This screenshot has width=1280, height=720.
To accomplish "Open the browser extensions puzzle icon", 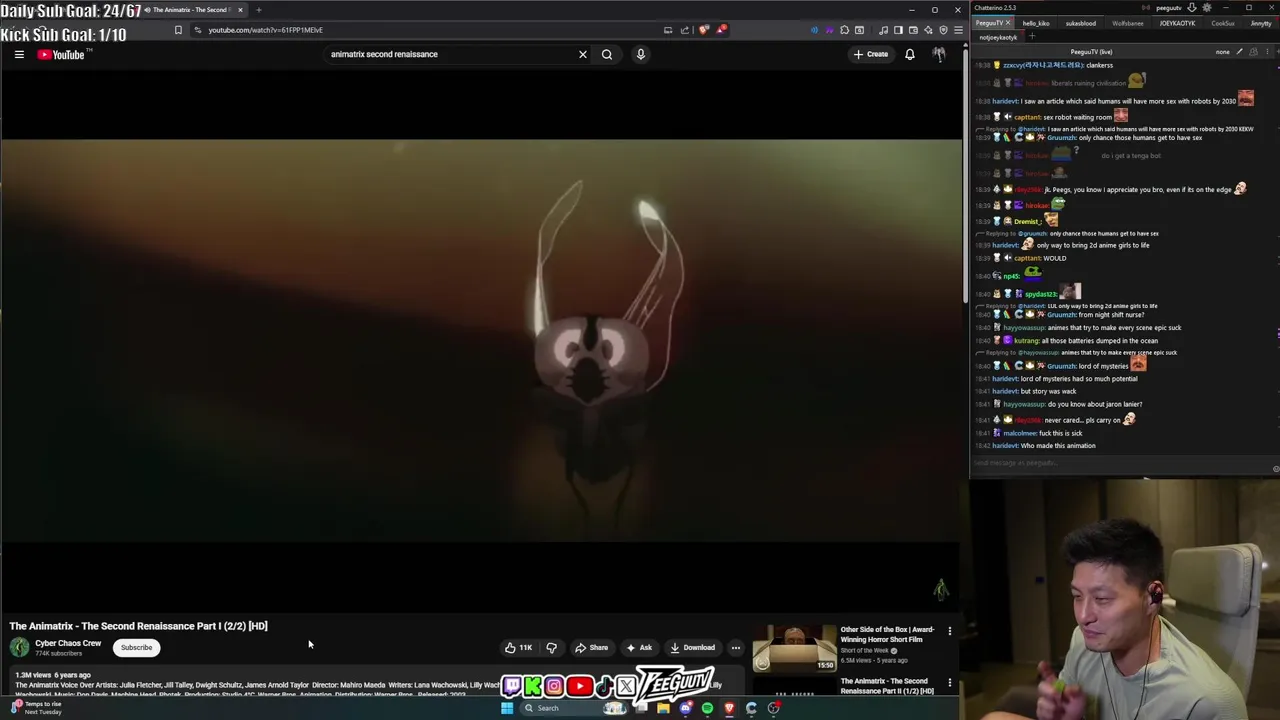I will pos(844,30).
